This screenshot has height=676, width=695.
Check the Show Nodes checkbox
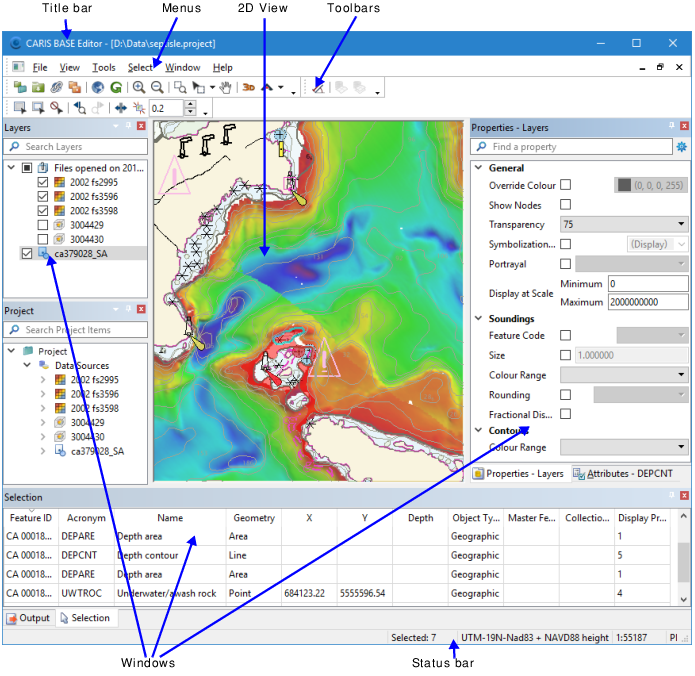point(566,205)
